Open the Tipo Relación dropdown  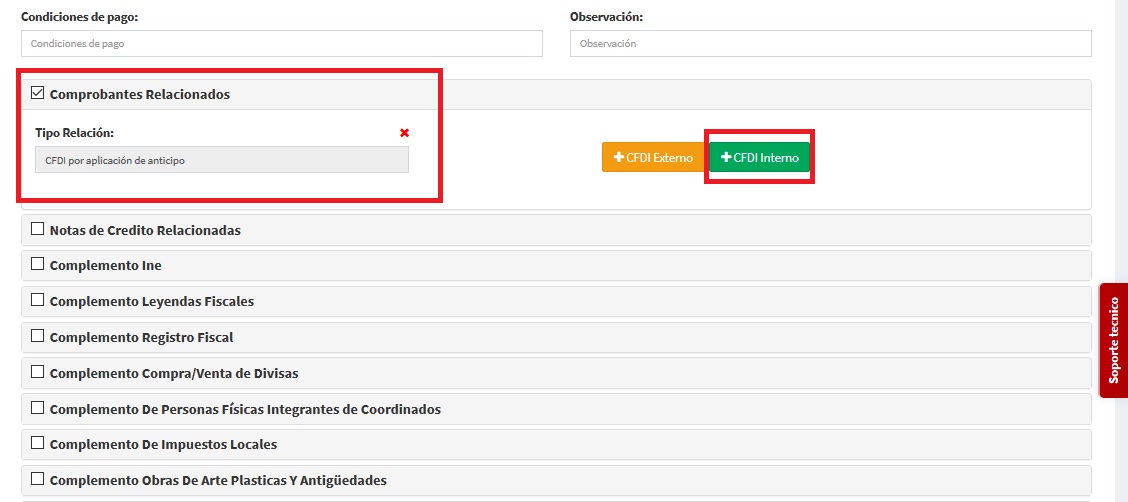(221, 160)
